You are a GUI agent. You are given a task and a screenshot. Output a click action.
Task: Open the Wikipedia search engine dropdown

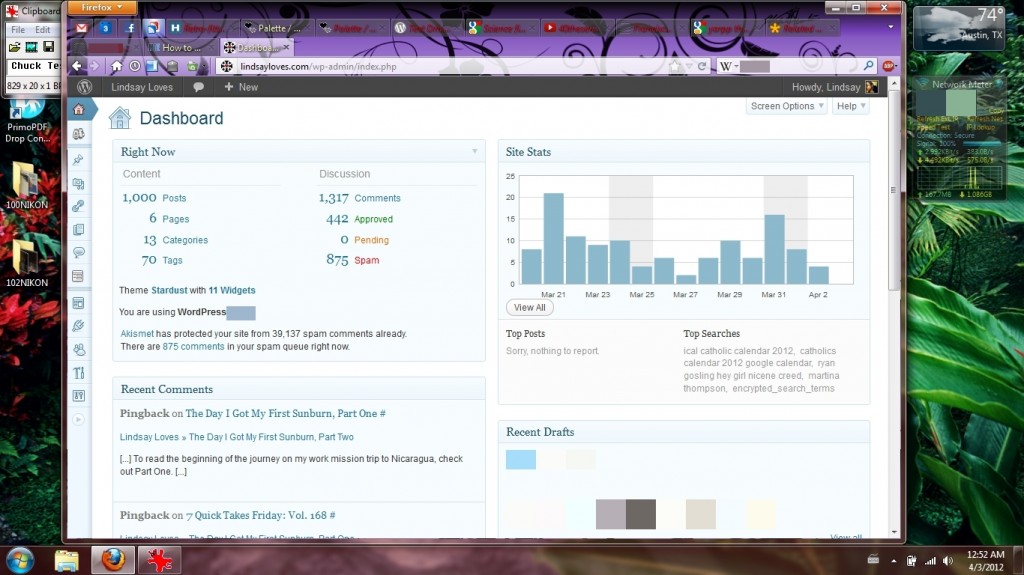click(x=729, y=66)
